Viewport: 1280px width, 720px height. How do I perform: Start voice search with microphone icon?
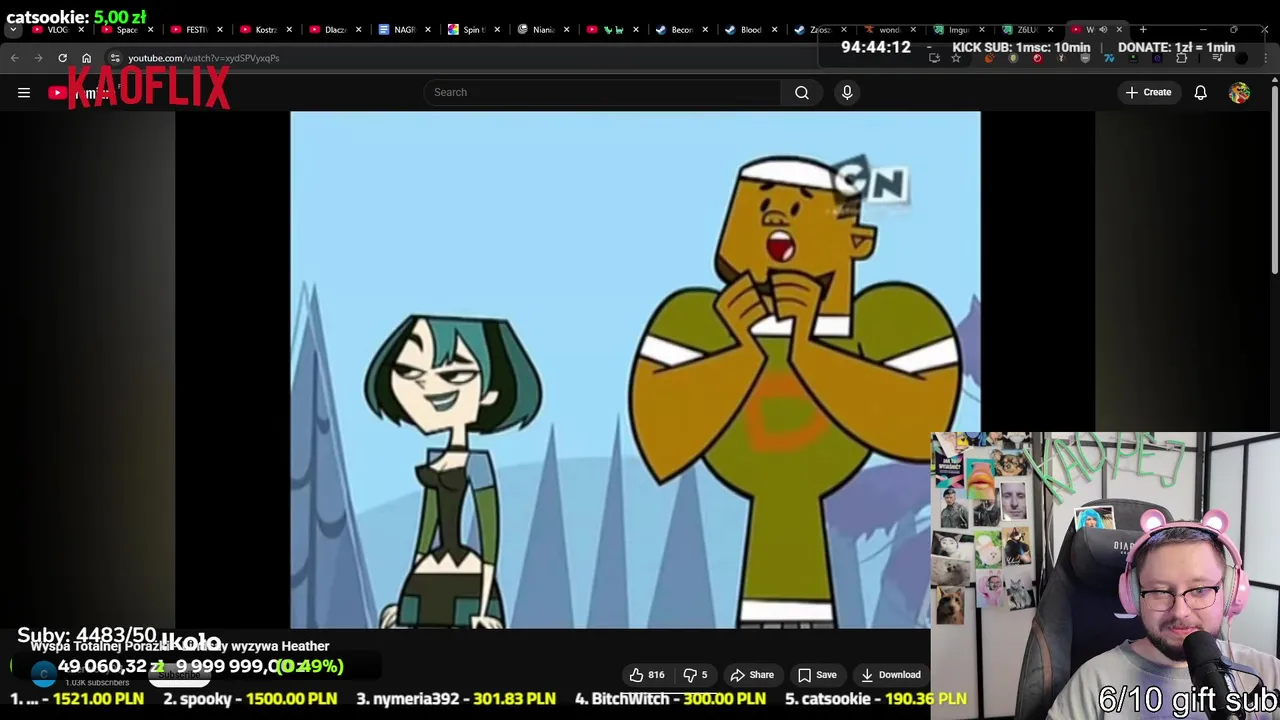[x=847, y=92]
